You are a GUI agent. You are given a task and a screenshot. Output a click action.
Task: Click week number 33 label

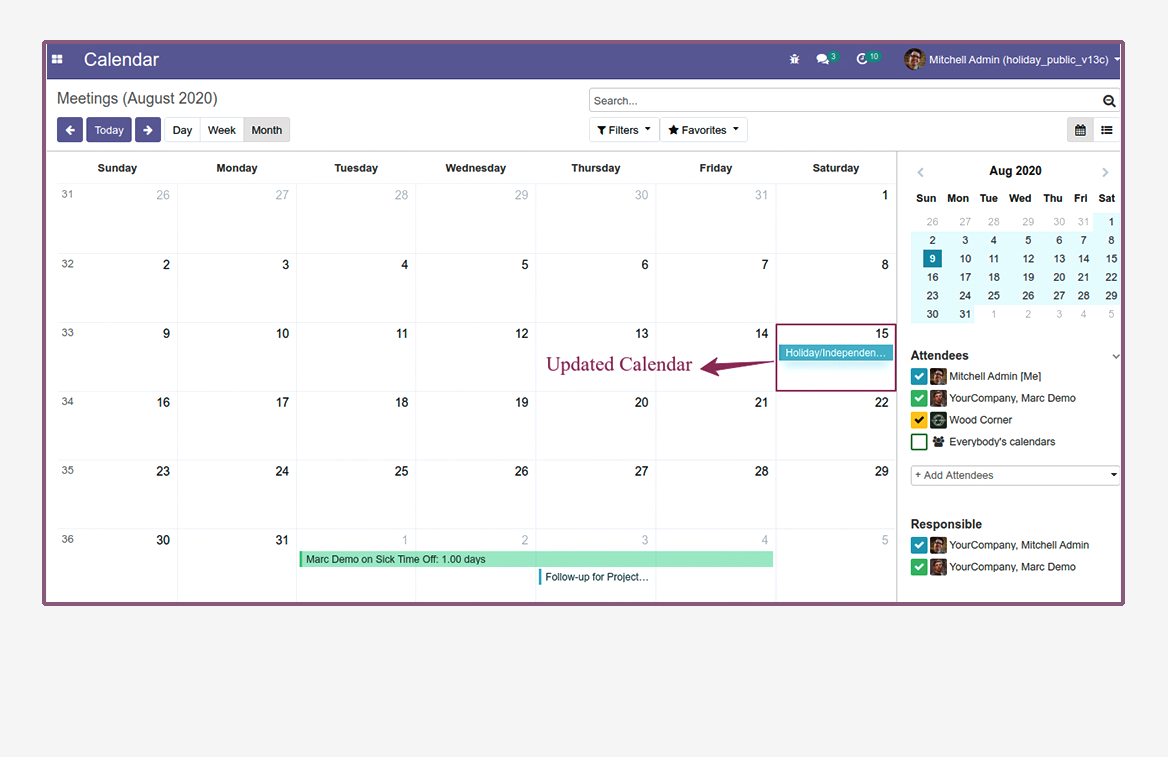(x=68, y=333)
